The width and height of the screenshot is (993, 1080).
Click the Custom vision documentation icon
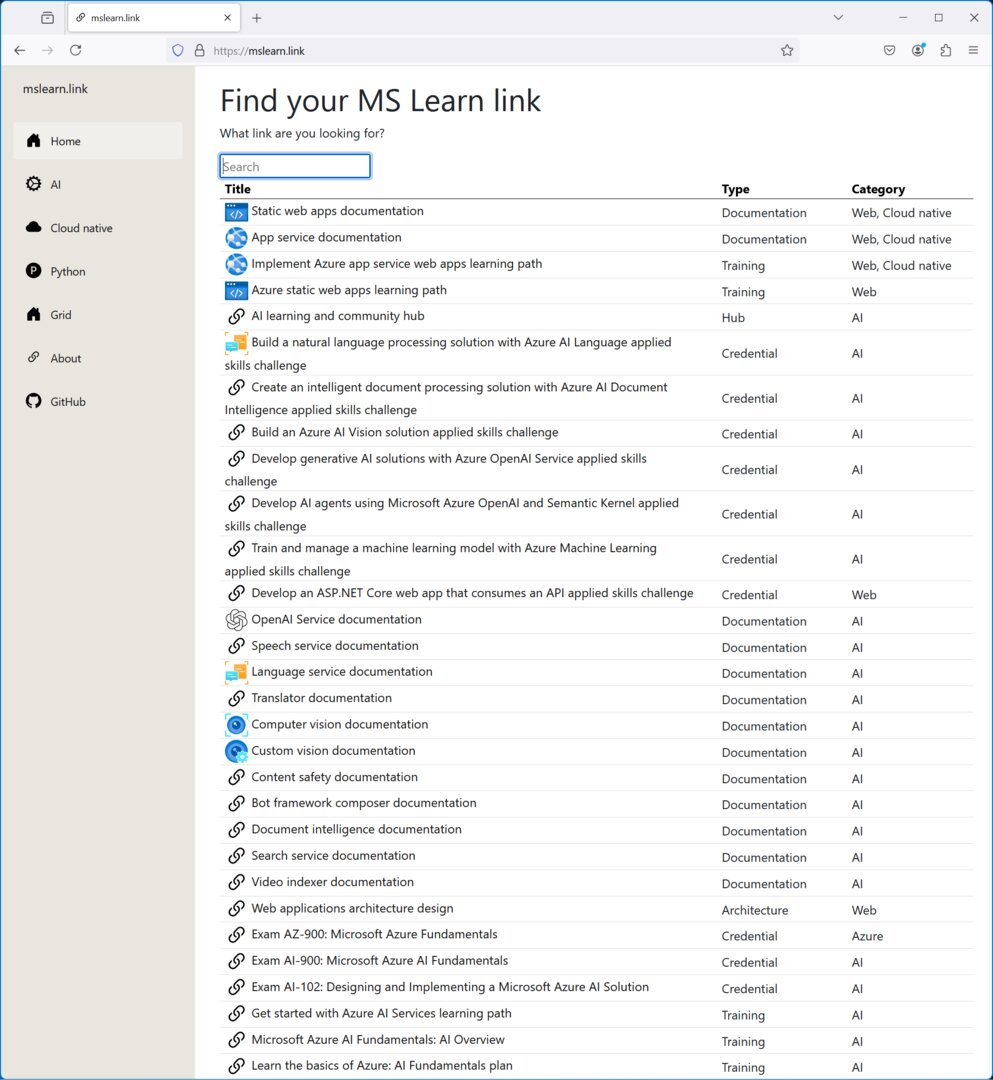click(x=236, y=751)
